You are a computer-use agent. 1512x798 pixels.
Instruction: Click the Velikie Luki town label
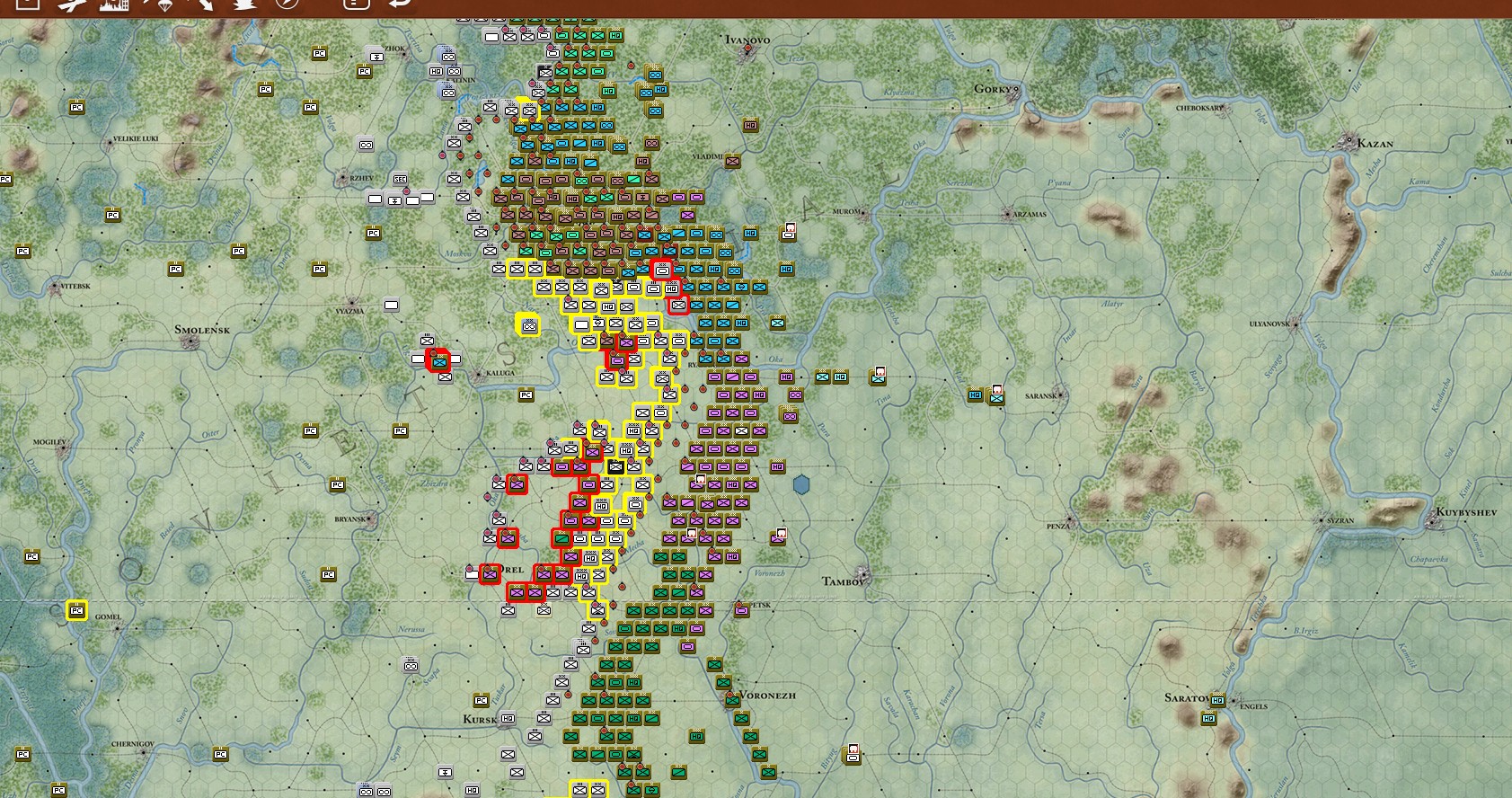pos(136,139)
